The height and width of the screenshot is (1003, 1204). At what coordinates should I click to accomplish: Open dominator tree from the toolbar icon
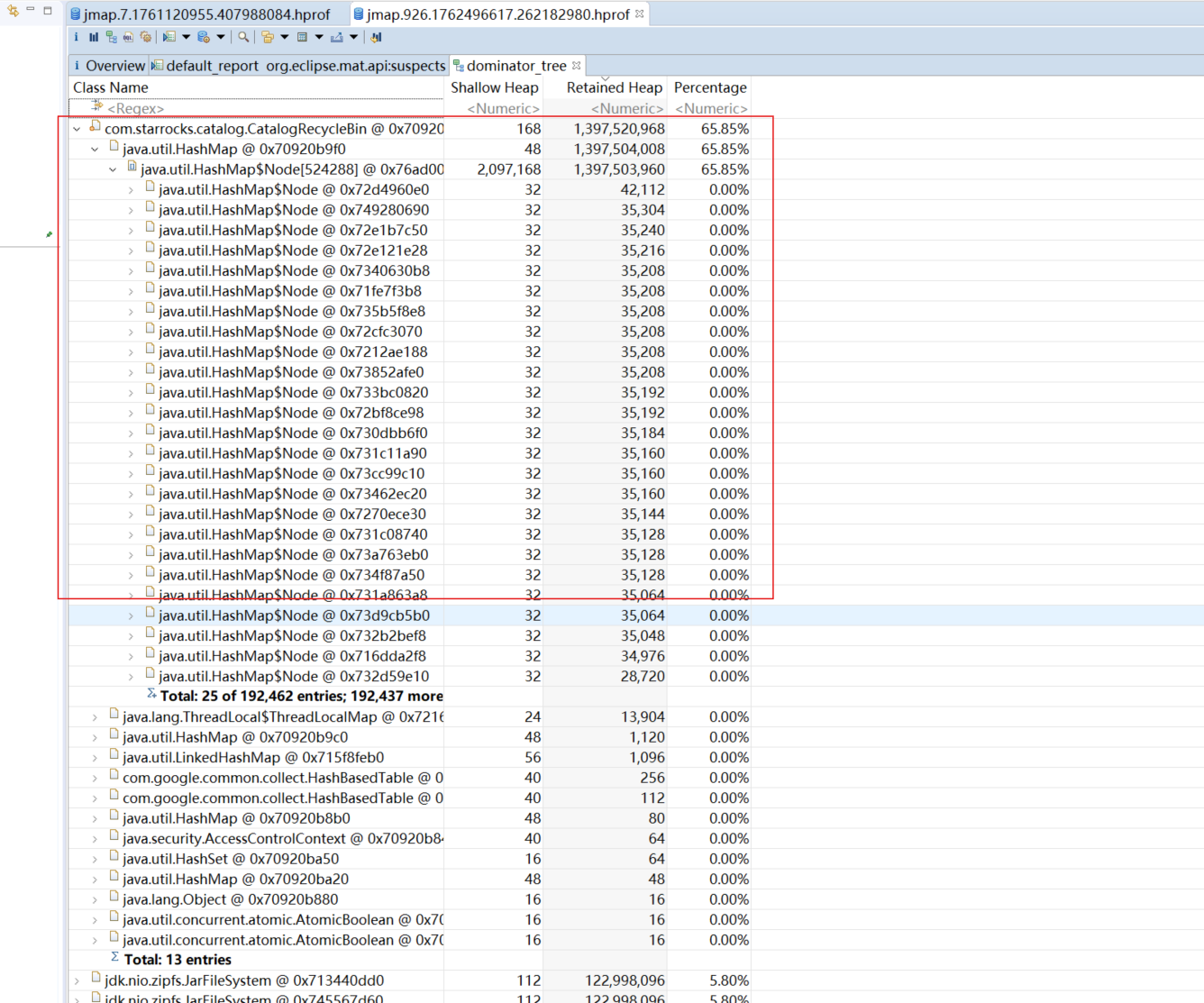pos(111,37)
